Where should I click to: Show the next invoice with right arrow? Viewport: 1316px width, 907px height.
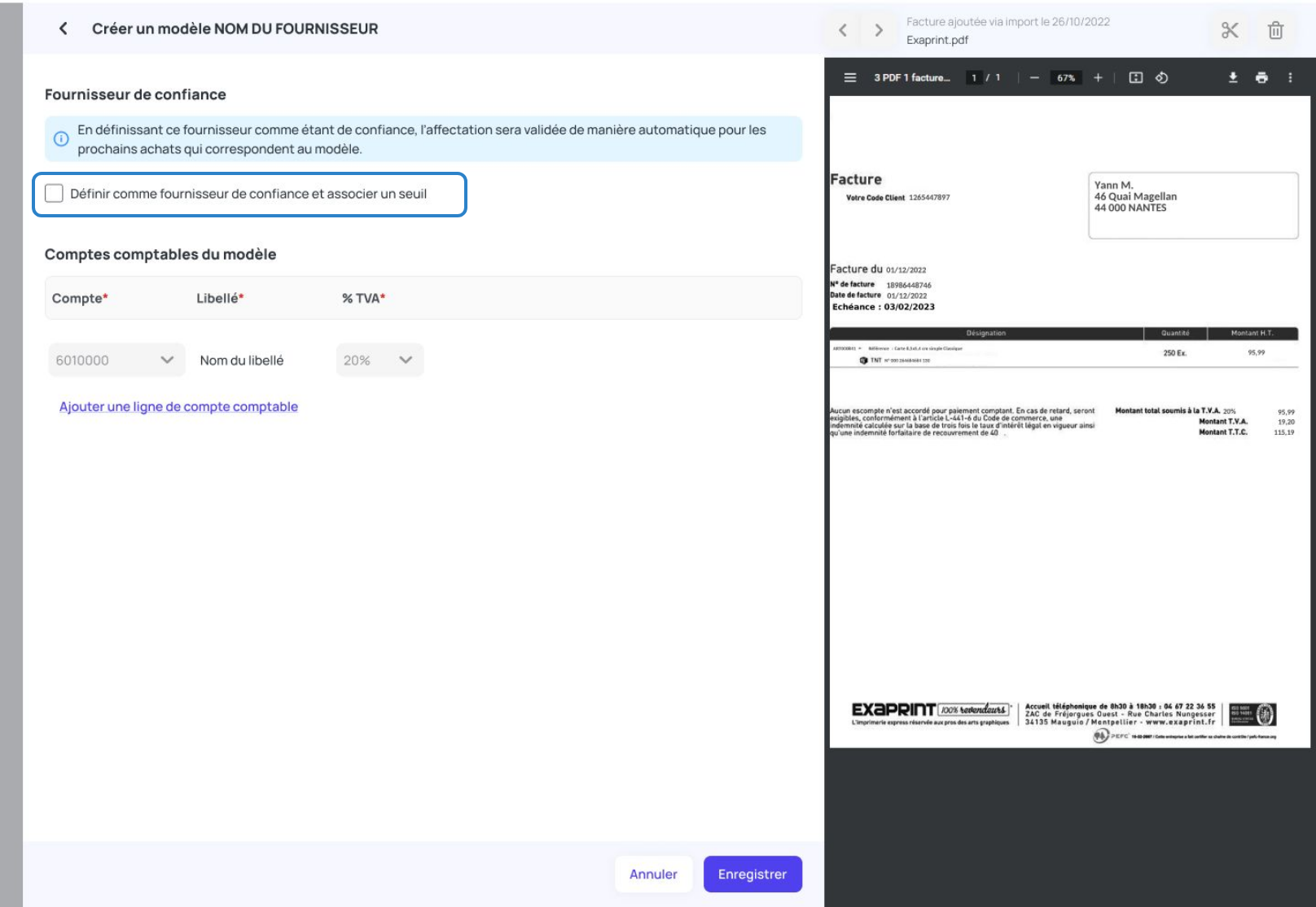[x=878, y=30]
